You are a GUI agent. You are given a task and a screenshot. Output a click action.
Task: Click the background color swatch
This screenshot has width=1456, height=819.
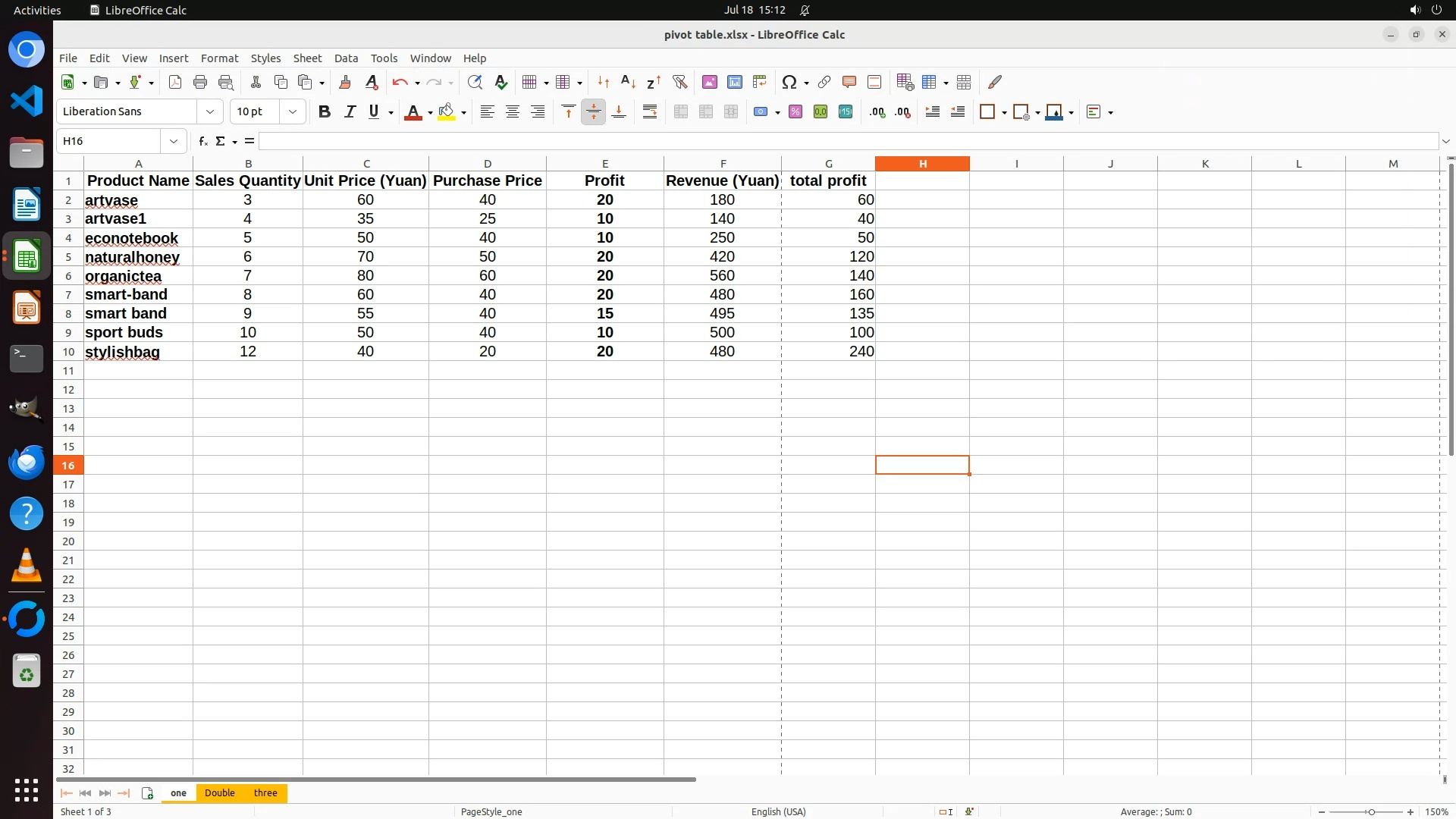tap(447, 111)
